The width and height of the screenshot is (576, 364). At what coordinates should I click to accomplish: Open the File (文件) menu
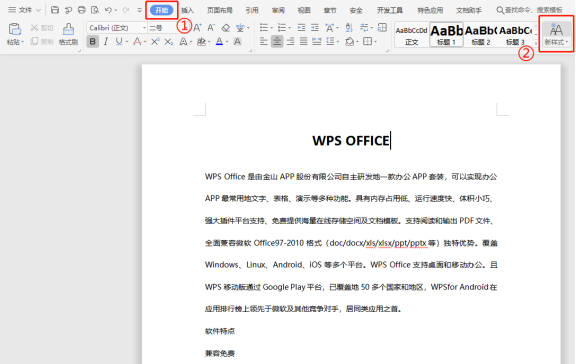(24, 10)
